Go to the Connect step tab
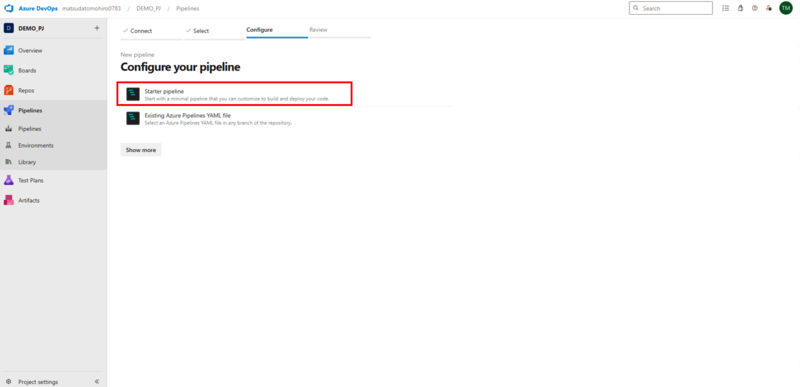 point(152,31)
